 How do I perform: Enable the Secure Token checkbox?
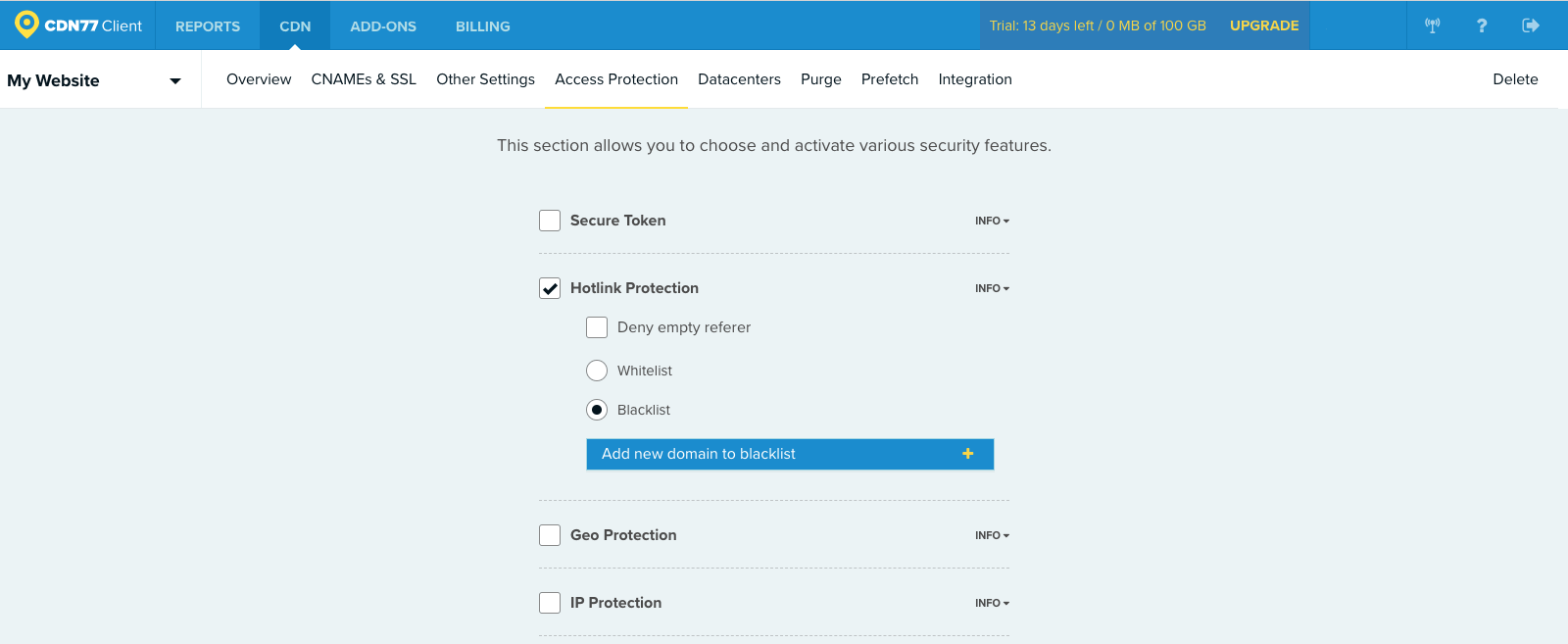pyautogui.click(x=550, y=221)
